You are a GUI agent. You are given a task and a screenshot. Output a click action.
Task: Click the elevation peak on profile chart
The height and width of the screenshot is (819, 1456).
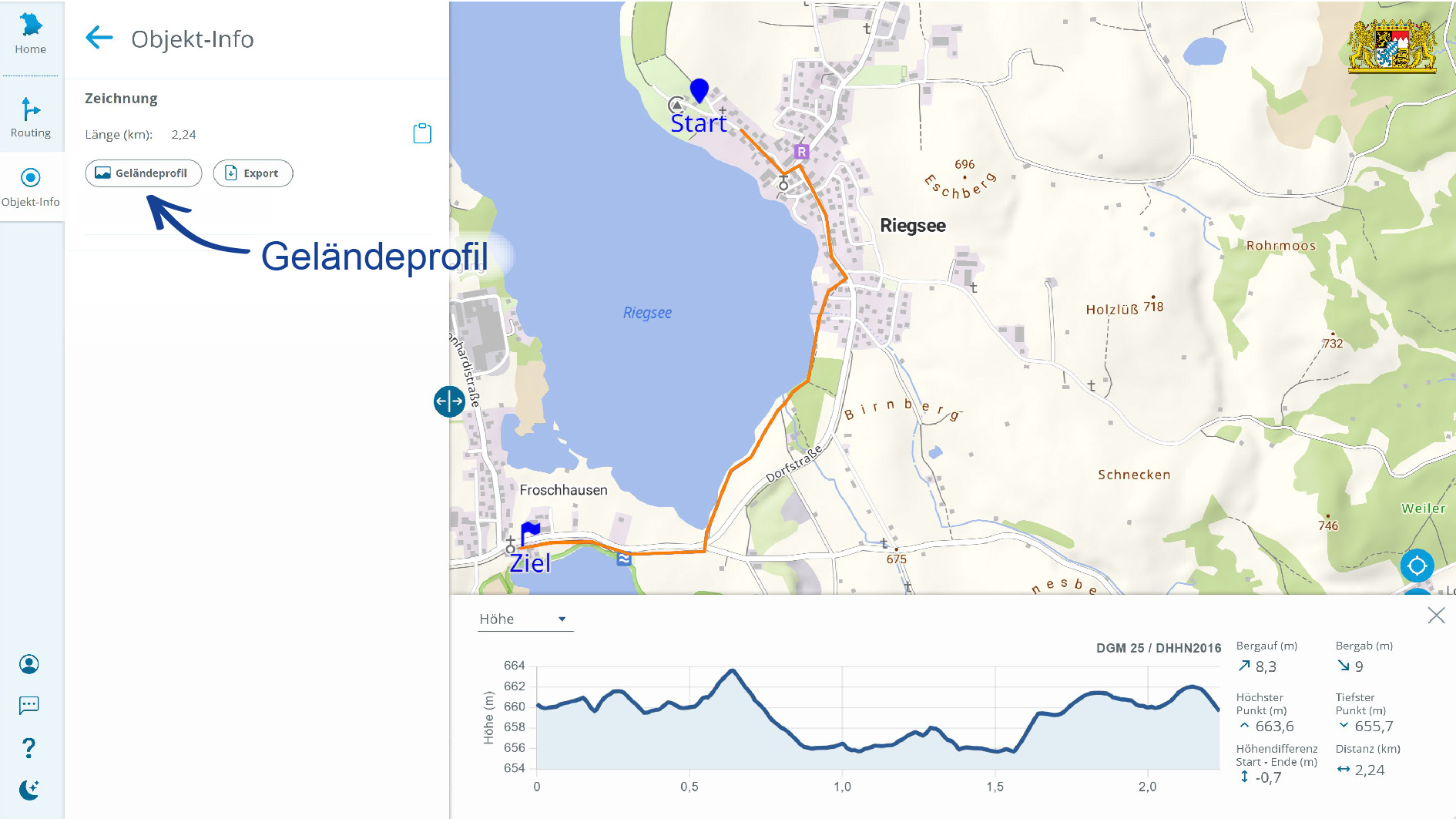pos(733,671)
